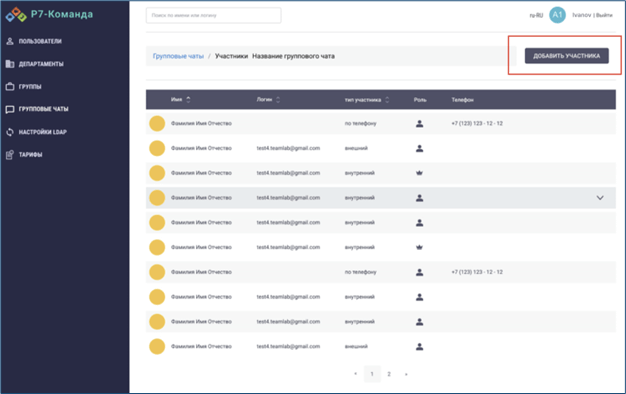Sort by тип участника column
The image size is (626, 394).
367,99
